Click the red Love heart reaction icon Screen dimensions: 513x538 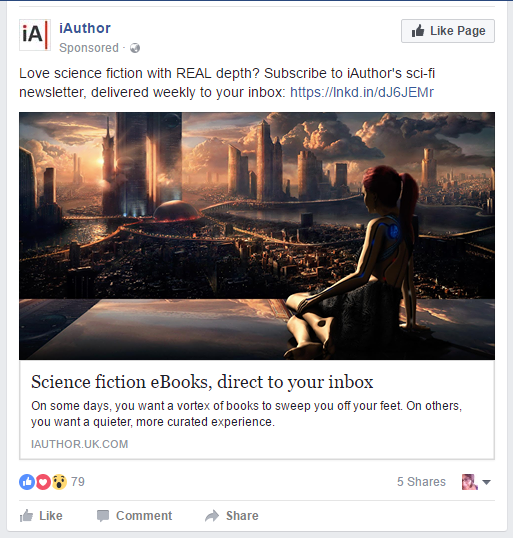pos(43,482)
